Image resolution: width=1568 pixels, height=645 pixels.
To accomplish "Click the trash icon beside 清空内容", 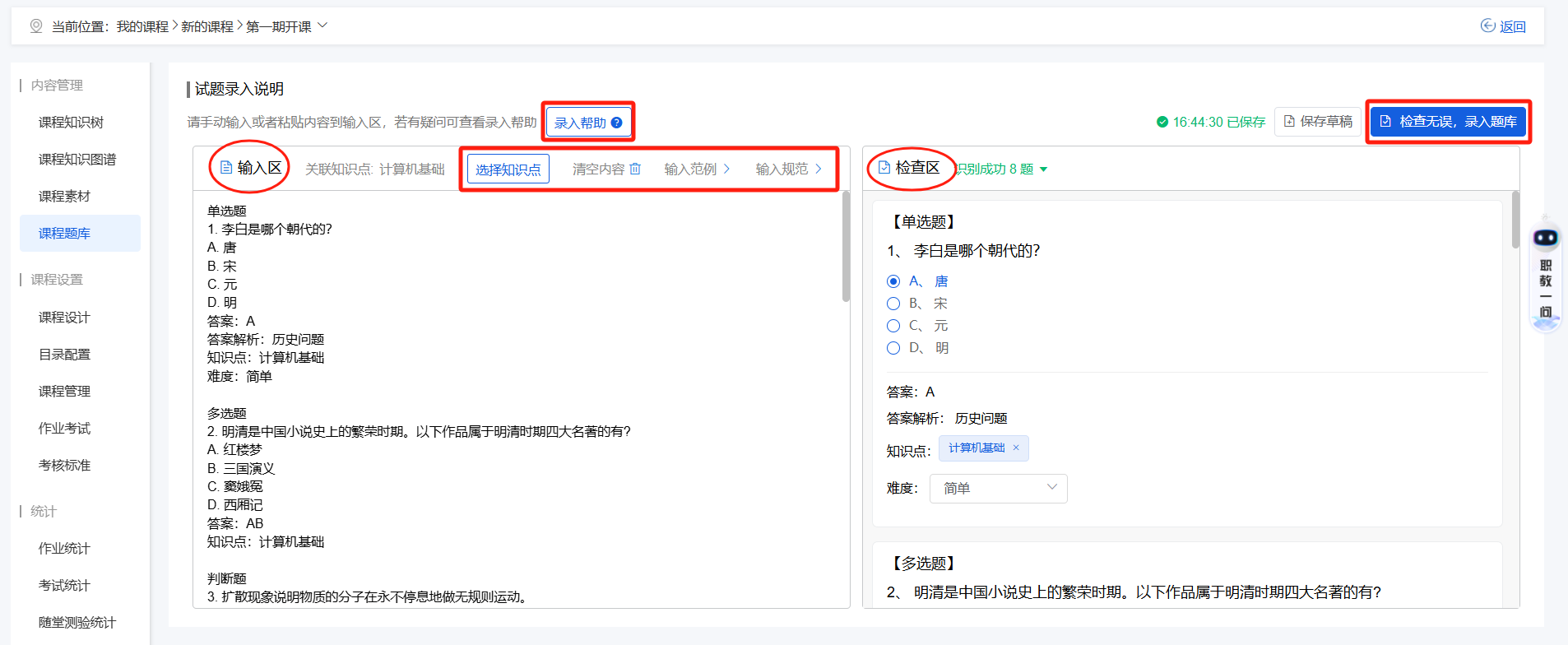I will click(635, 169).
